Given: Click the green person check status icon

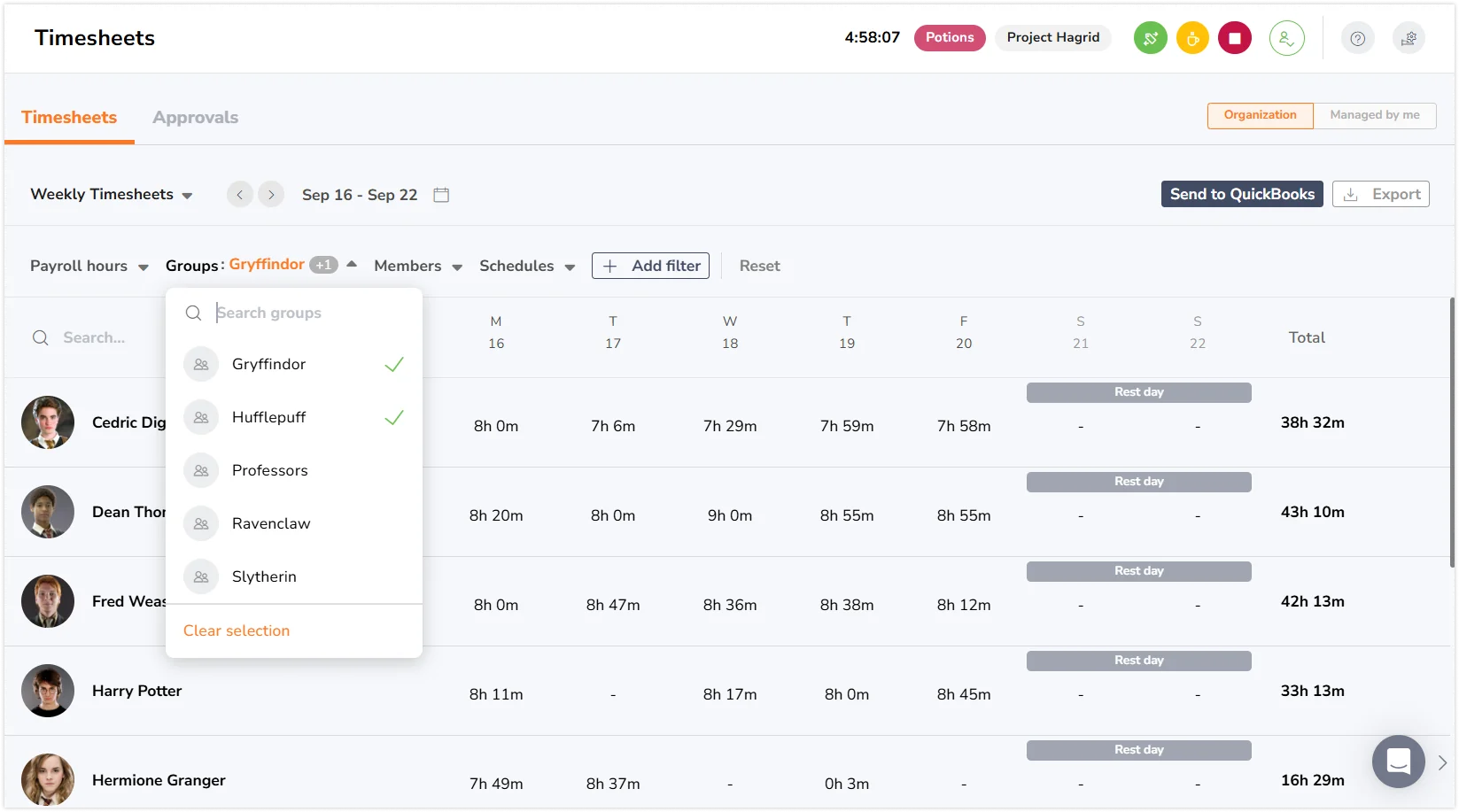Looking at the screenshot, I should (1286, 38).
